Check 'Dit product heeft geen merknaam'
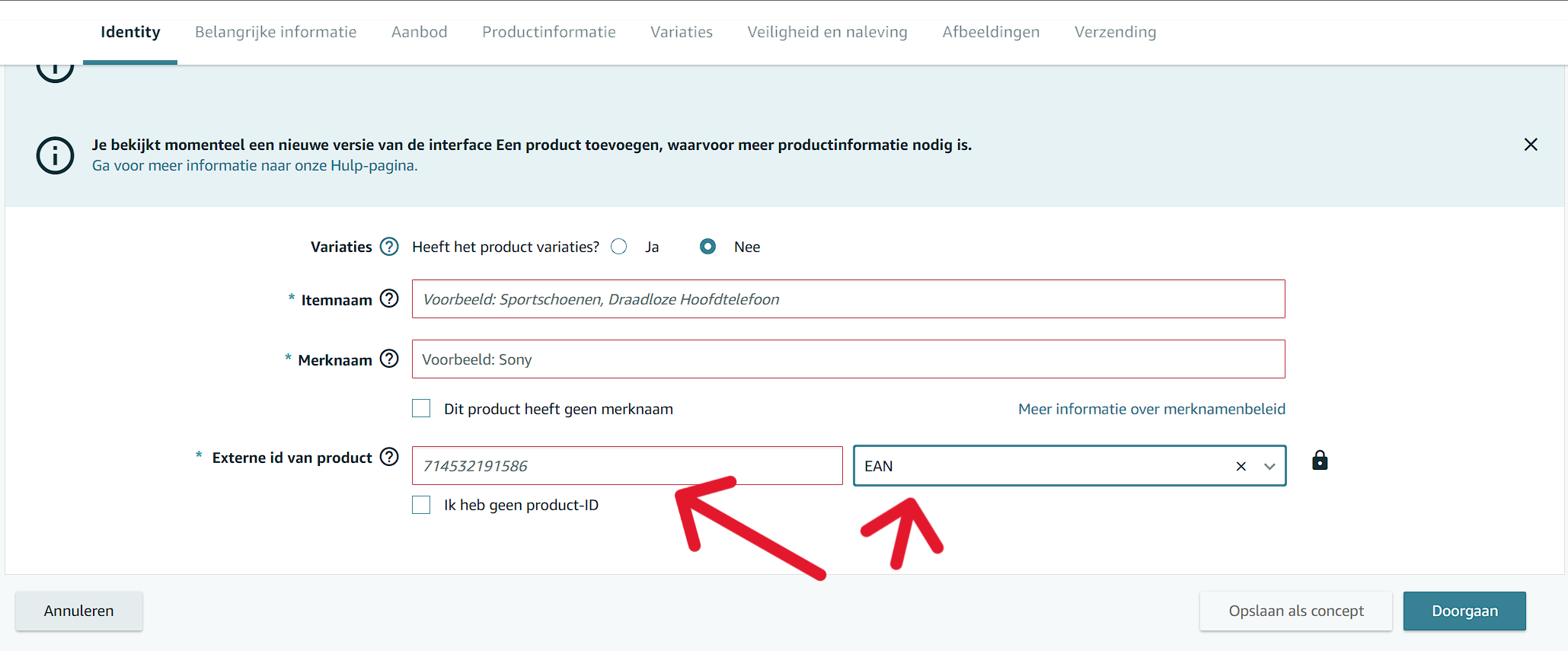This screenshot has height=651, width=1568. [x=421, y=408]
